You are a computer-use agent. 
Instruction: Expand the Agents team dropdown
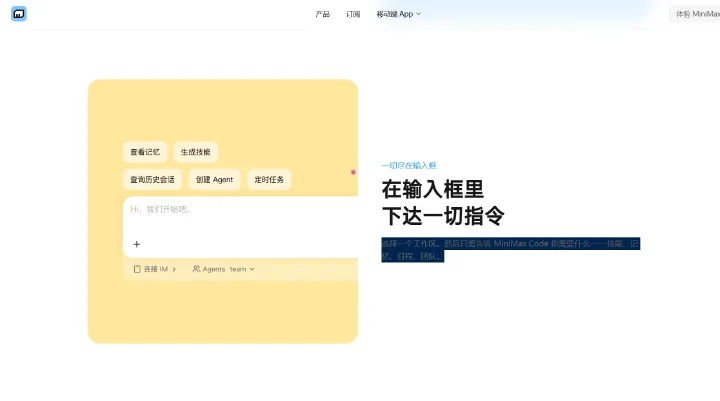(x=224, y=269)
